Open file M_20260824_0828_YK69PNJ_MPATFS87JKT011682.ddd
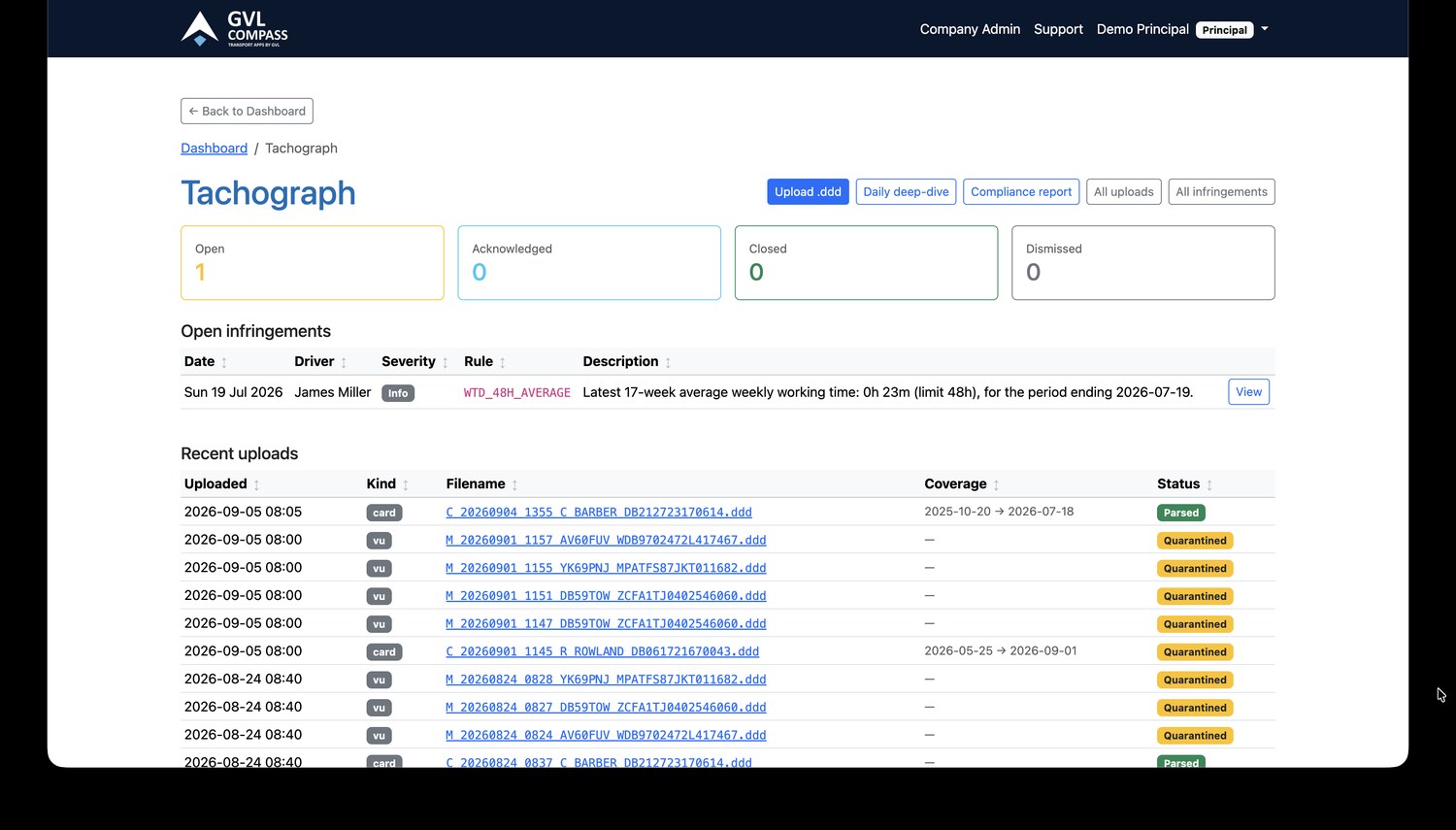Viewport: 1456px width, 830px height. (x=606, y=680)
